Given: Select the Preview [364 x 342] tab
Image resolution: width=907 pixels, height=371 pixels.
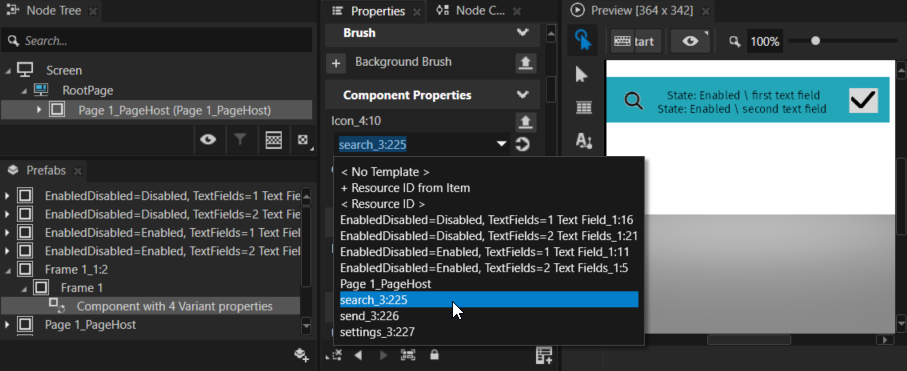Looking at the screenshot, I should [x=641, y=10].
